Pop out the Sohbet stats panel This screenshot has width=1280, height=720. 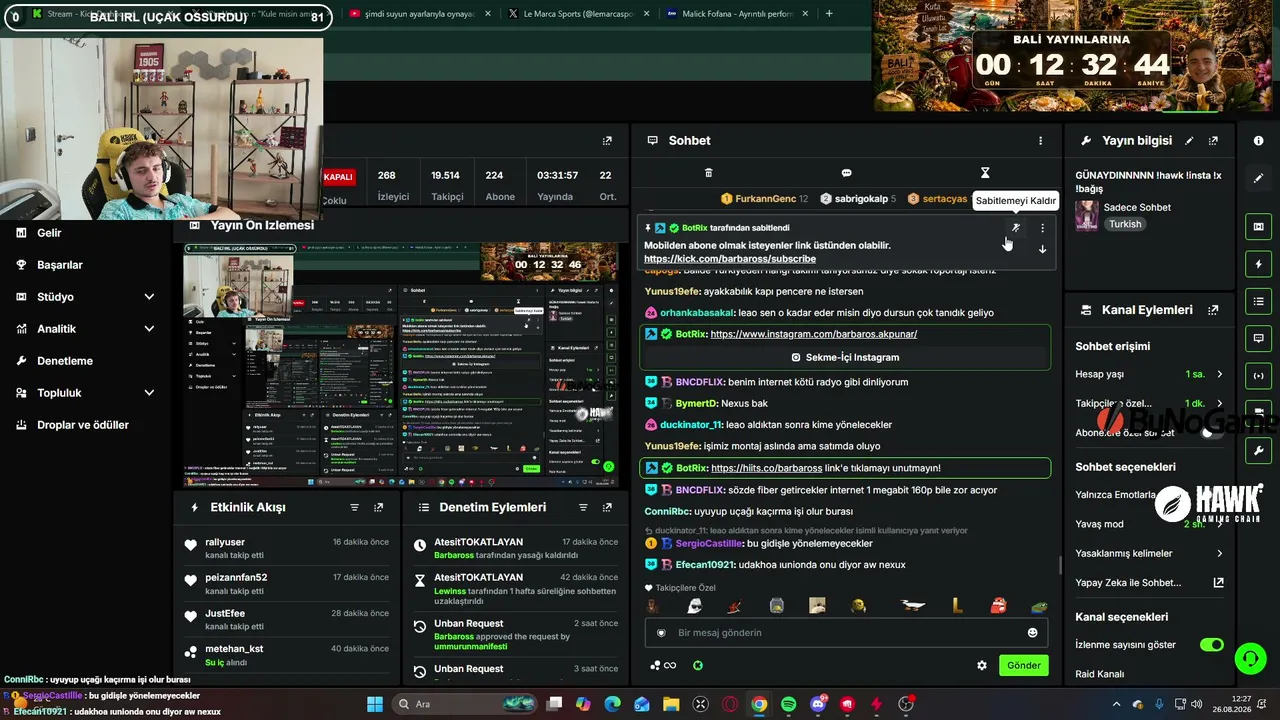click(x=607, y=141)
